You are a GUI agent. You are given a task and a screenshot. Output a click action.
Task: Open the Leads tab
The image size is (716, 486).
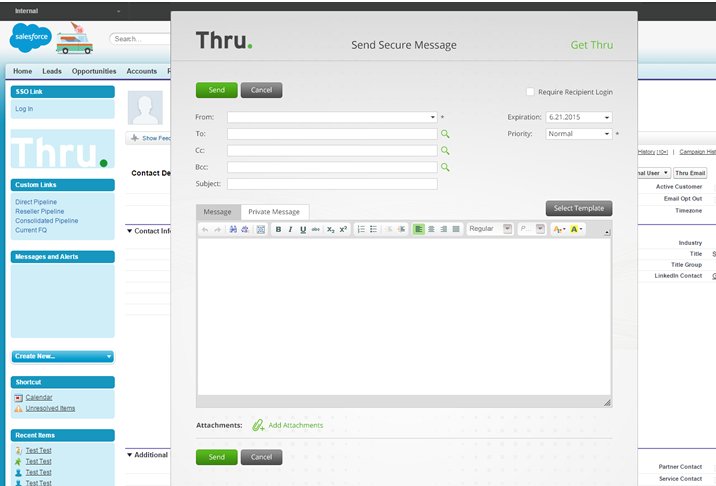pyautogui.click(x=52, y=71)
